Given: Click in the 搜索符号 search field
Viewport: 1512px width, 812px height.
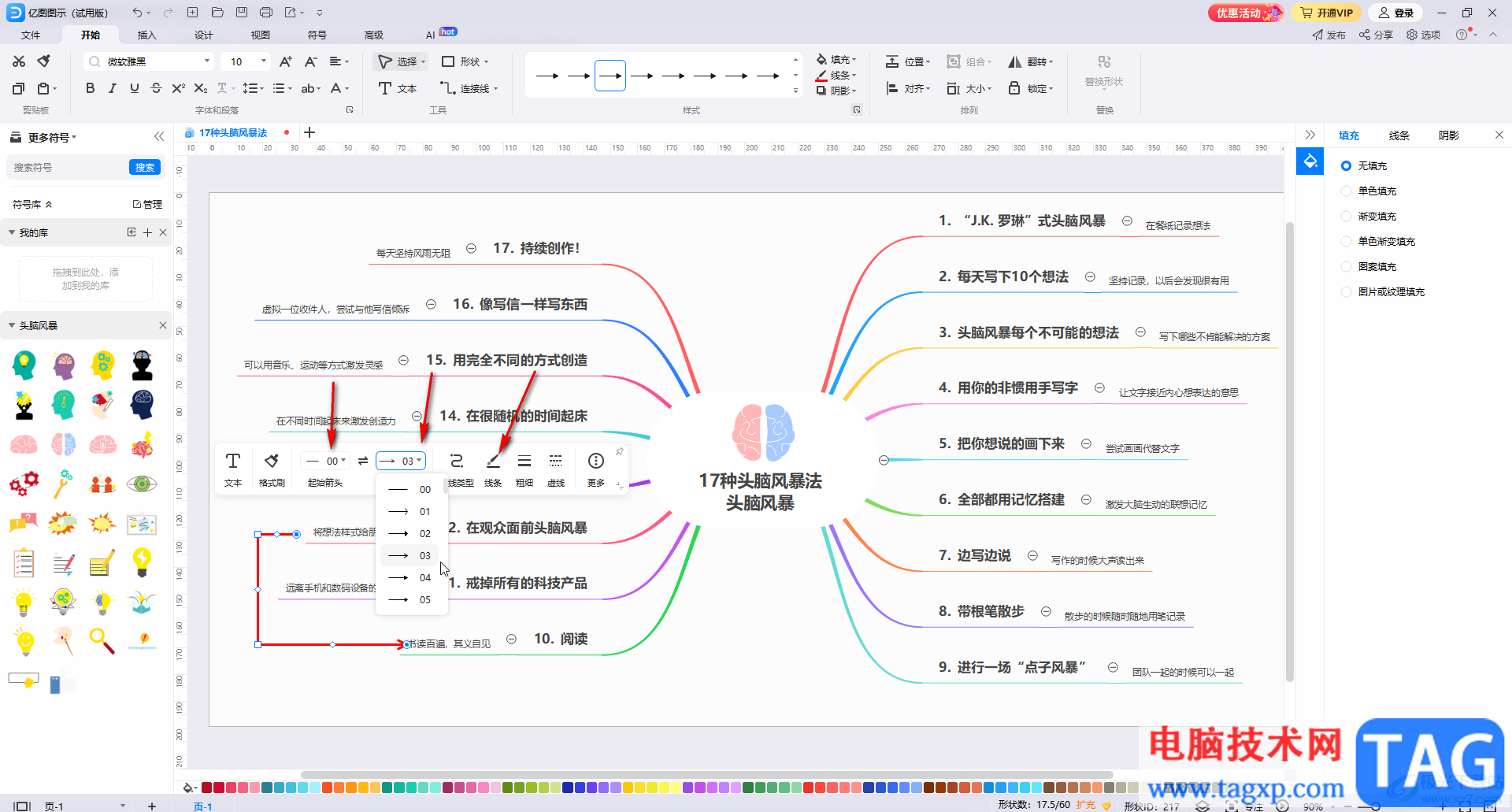Looking at the screenshot, I should tap(67, 167).
